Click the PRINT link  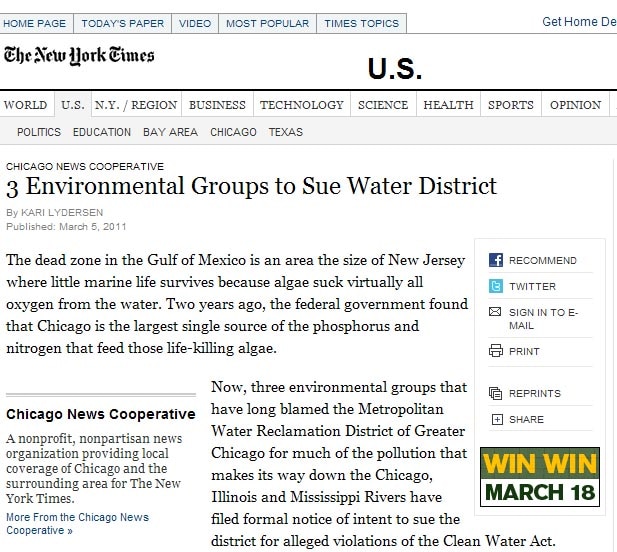pos(524,351)
